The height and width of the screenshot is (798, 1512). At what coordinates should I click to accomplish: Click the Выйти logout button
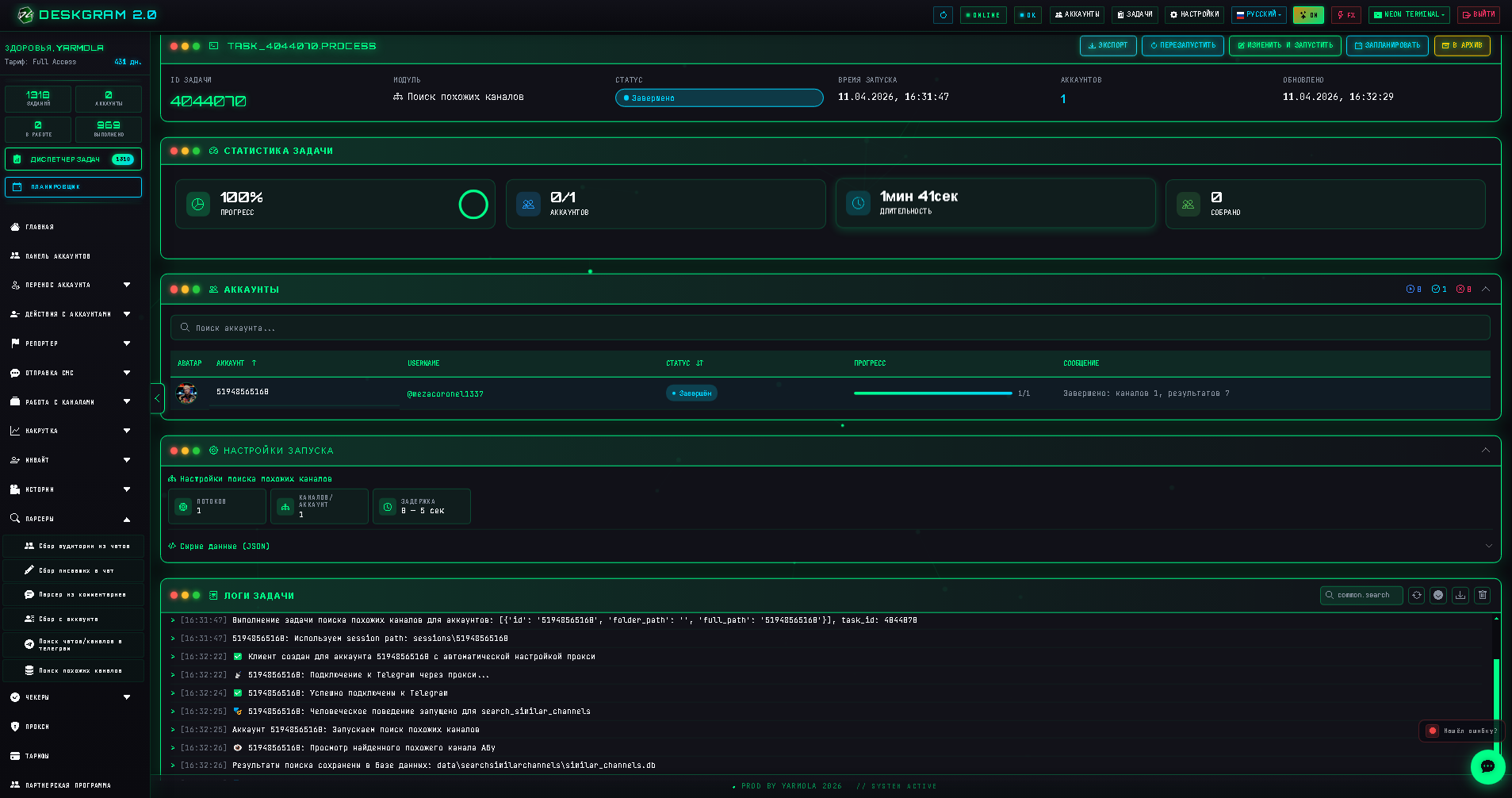(x=1479, y=15)
